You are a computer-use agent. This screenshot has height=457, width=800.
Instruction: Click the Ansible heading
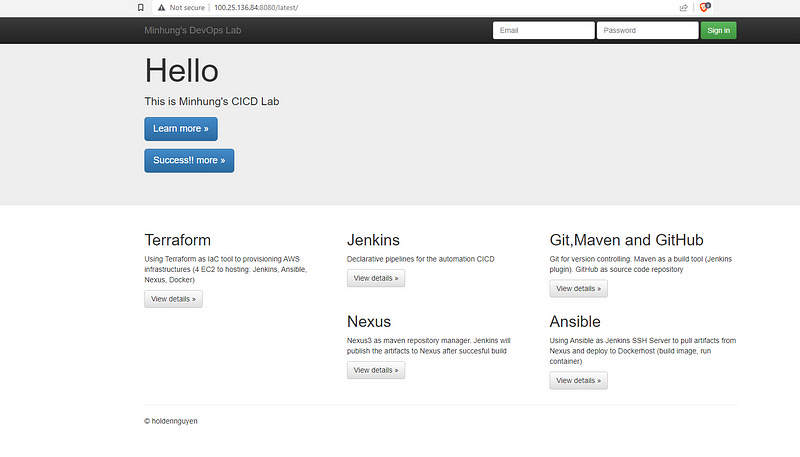coord(575,321)
